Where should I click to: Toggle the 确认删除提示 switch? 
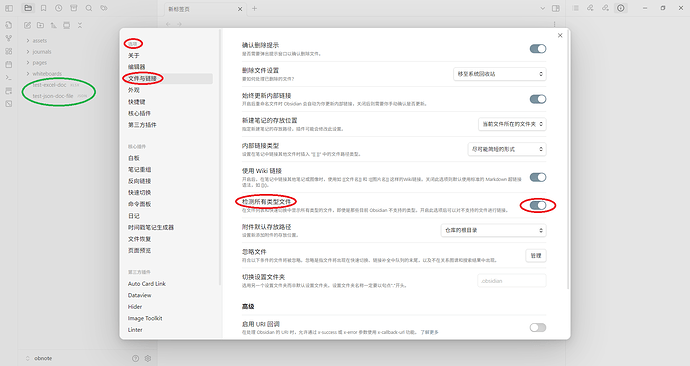point(538,49)
